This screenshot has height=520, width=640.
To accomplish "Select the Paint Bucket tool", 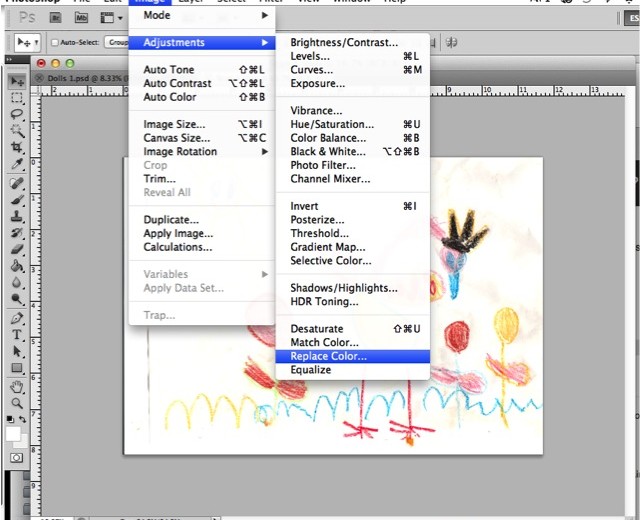I will (17, 266).
